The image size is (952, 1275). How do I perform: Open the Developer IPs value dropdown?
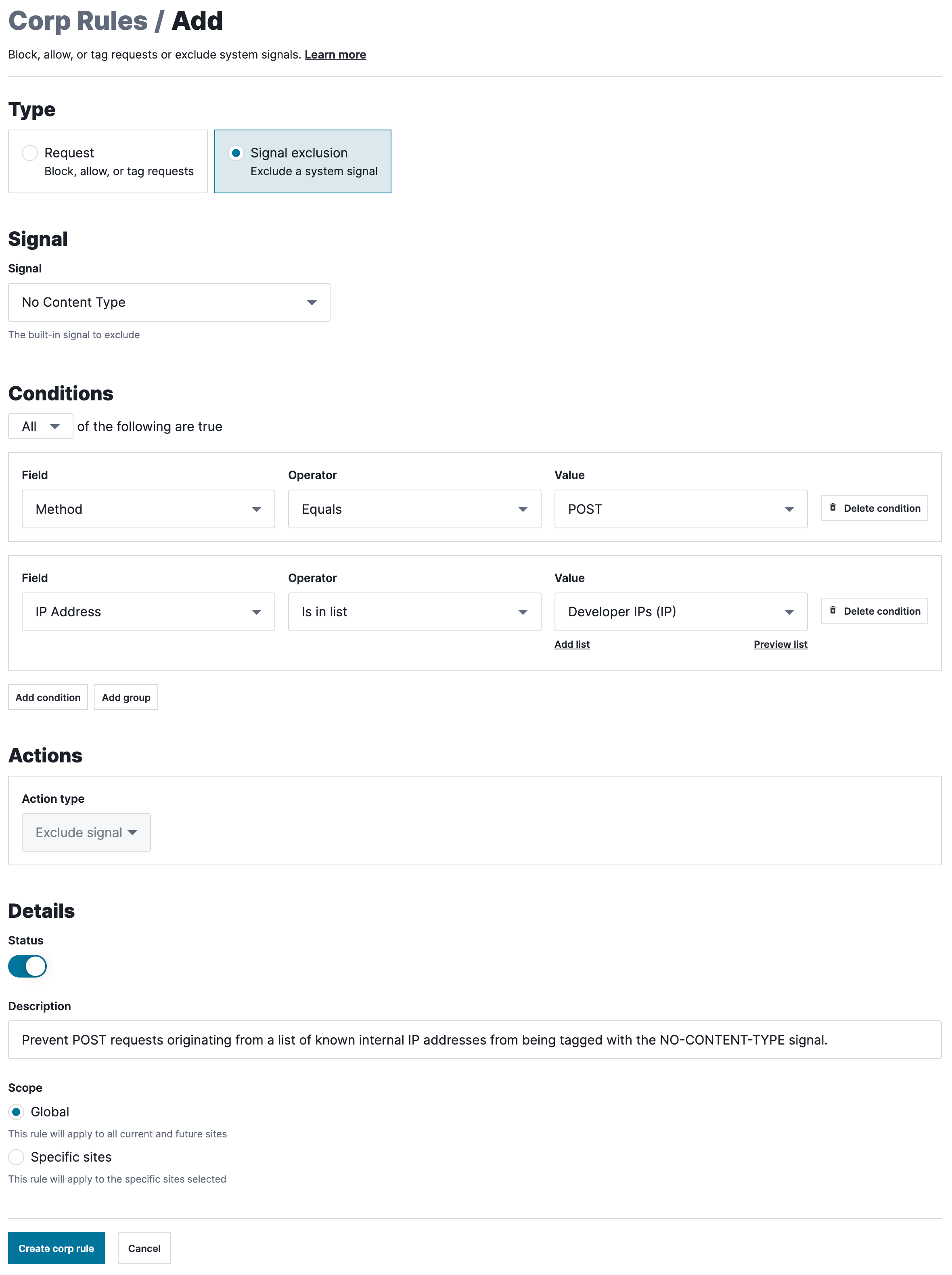[x=680, y=611]
